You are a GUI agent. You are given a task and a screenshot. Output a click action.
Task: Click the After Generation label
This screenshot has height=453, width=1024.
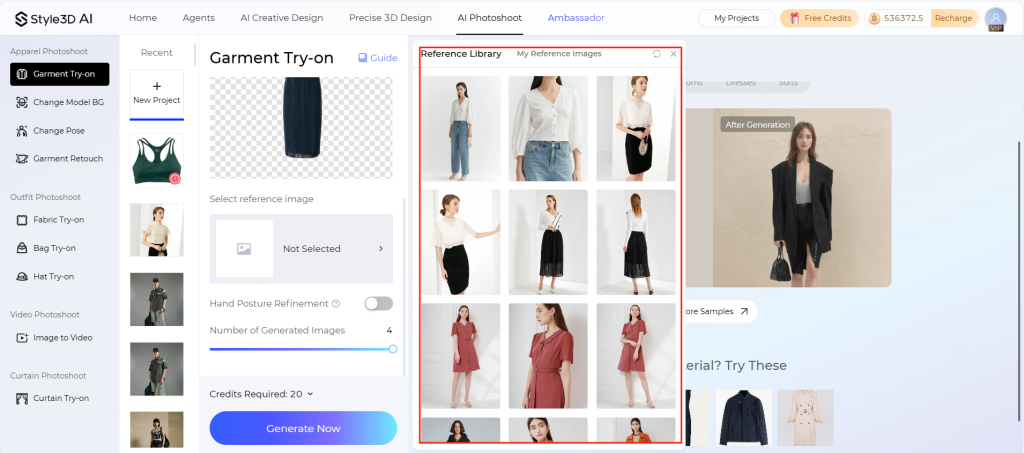coord(758,125)
